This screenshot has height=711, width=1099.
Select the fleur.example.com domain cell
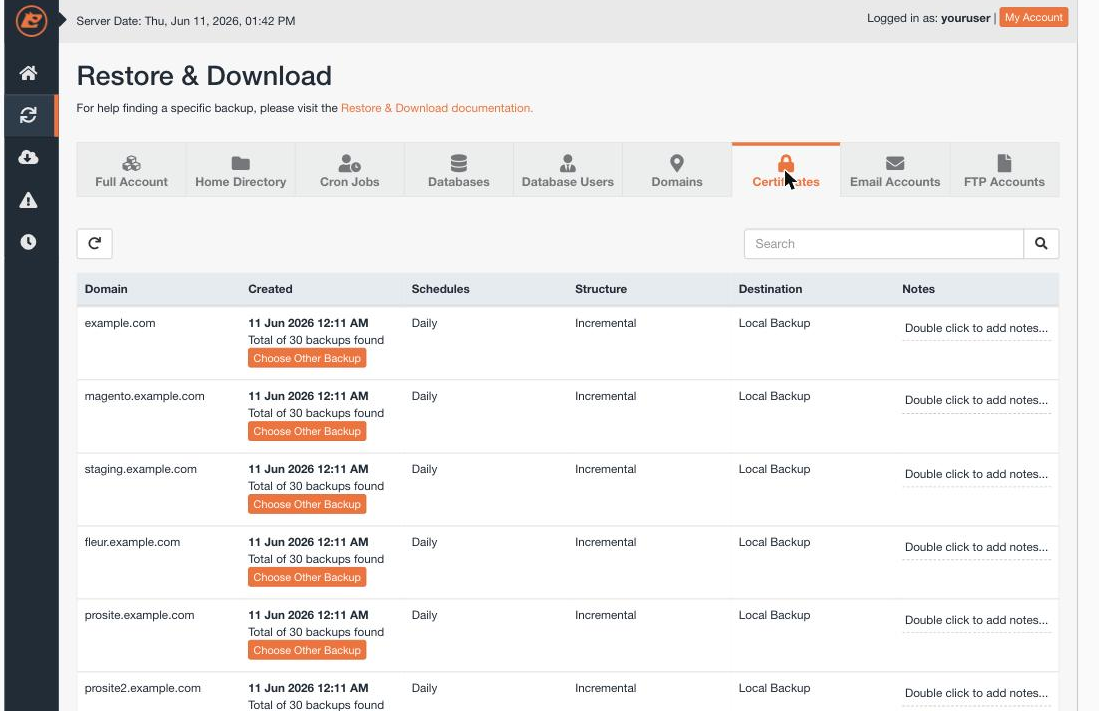132,542
